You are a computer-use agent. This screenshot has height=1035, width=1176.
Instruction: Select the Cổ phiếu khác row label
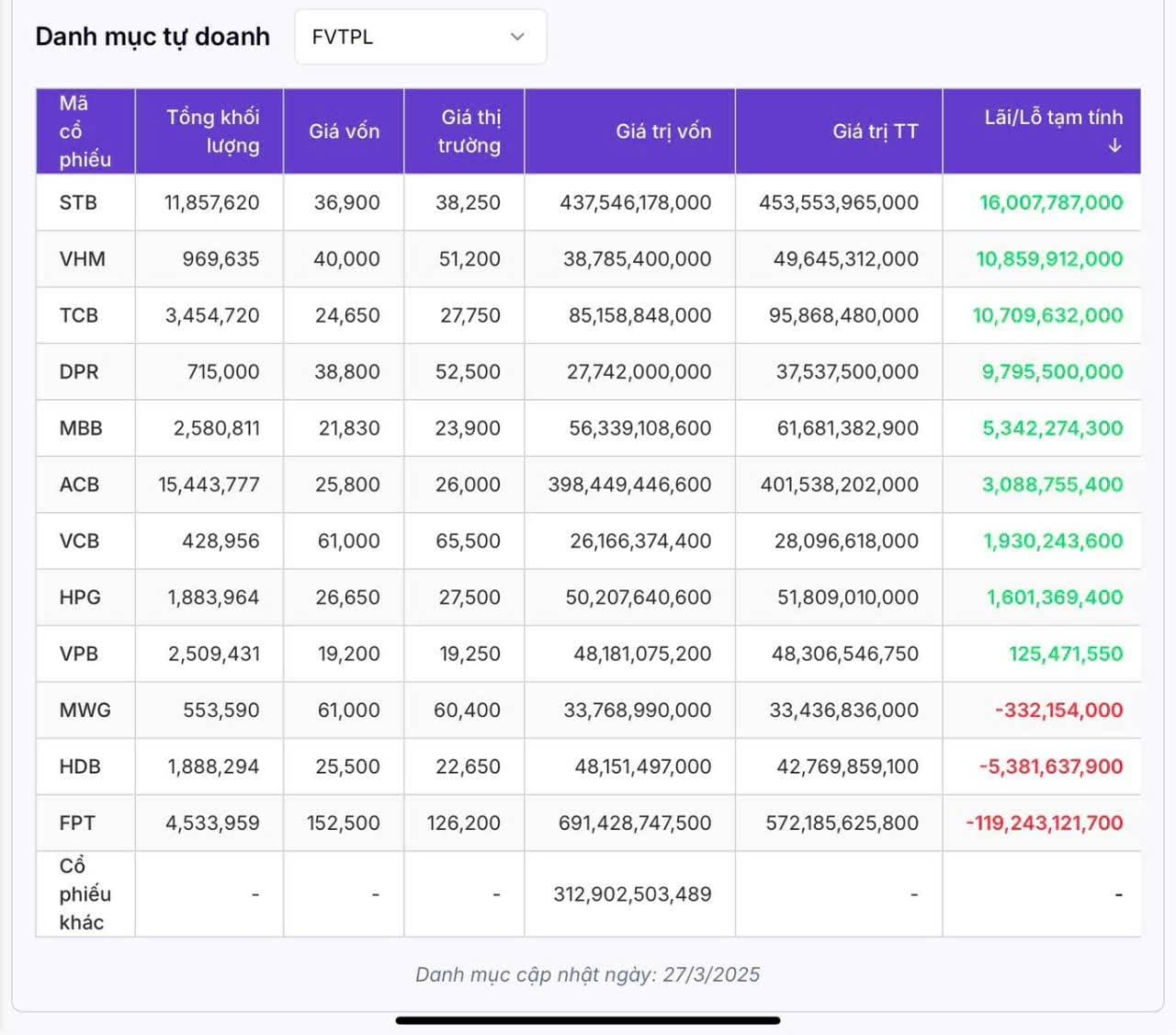click(x=84, y=893)
